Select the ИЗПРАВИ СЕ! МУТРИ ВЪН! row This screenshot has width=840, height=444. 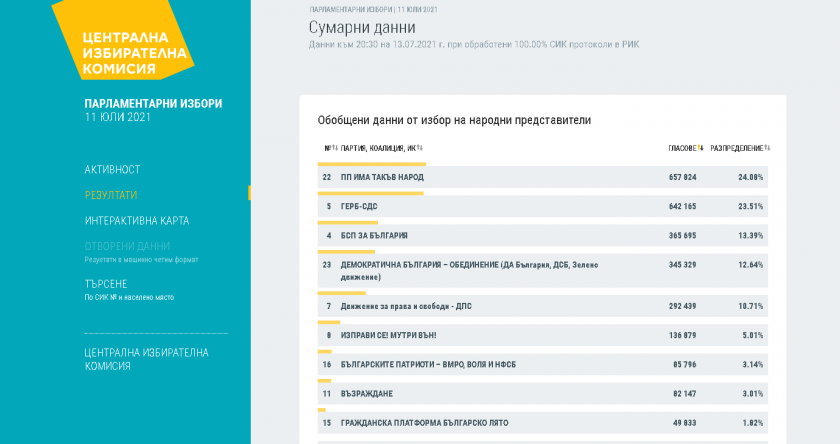(543, 335)
